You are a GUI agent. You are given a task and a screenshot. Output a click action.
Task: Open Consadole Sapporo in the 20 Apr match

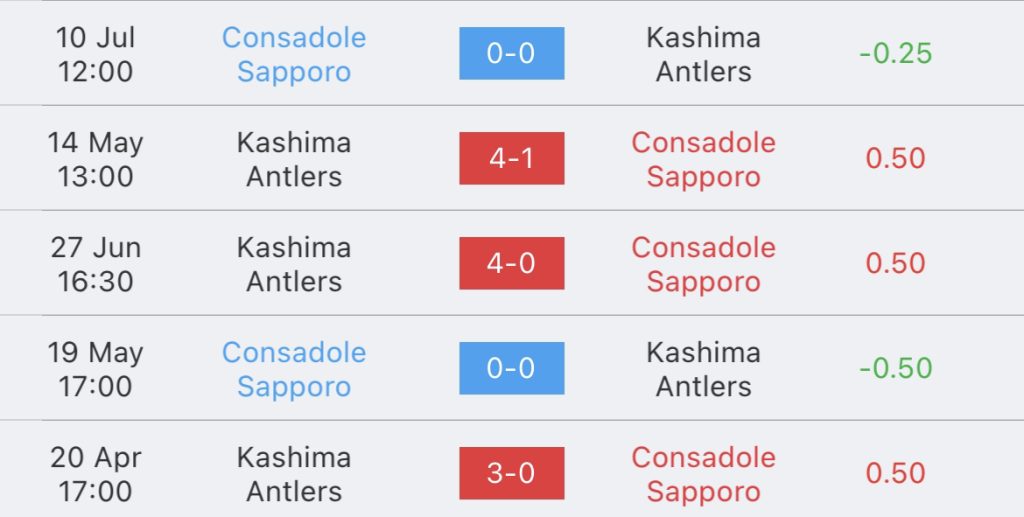pos(703,475)
